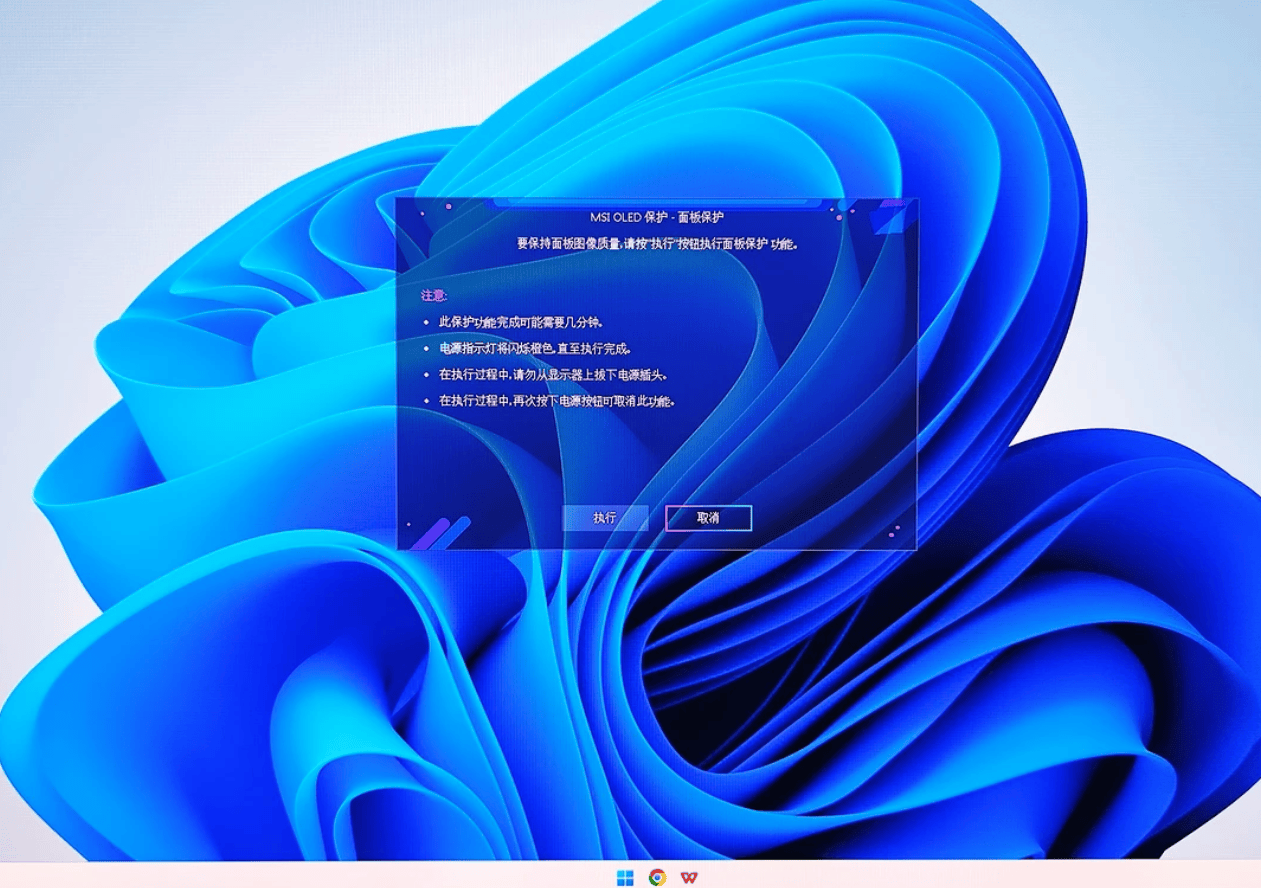
Task: Click the bullet dot before 电源指示灯
Action: click(426, 349)
